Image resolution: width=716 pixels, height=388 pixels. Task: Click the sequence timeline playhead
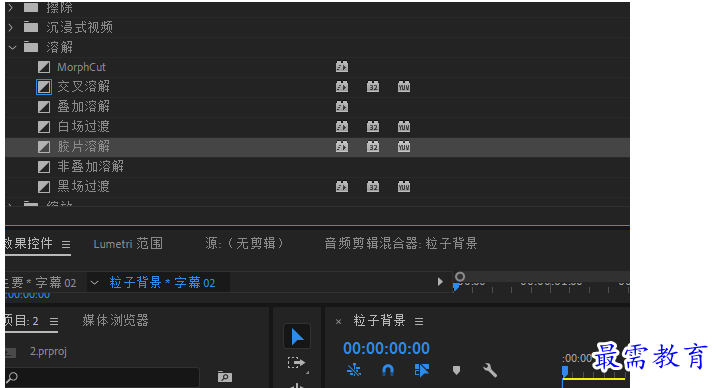tap(565, 372)
